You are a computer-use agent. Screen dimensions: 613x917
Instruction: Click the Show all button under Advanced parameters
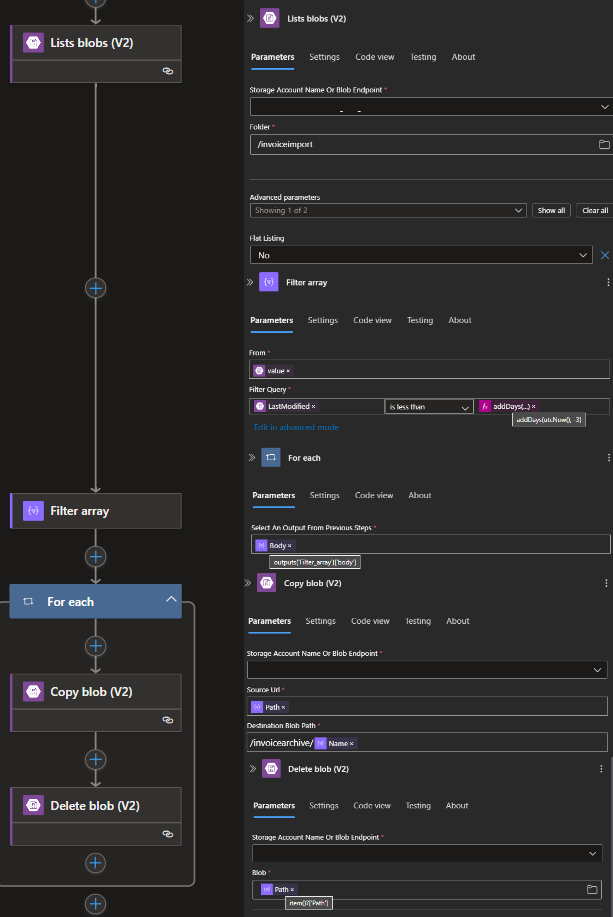pyautogui.click(x=551, y=210)
